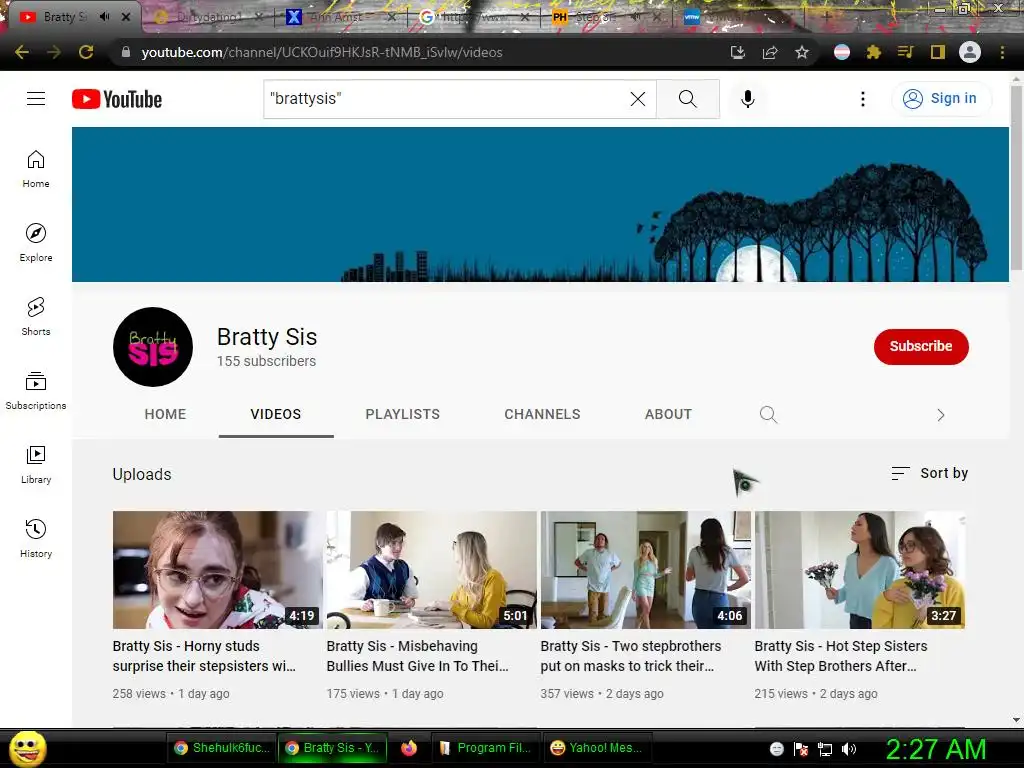Reload the current page
This screenshot has width=1024, height=768.
point(86,52)
